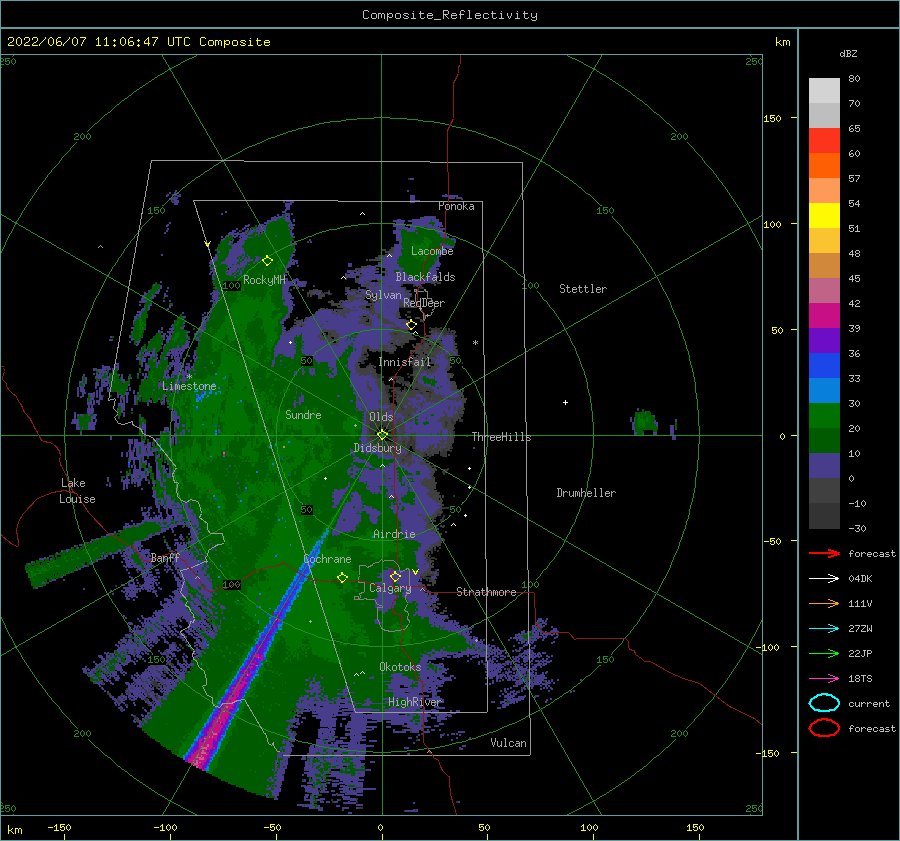Screen dimensions: 900x841
Task: Click the Banff label
Action: click(x=165, y=557)
